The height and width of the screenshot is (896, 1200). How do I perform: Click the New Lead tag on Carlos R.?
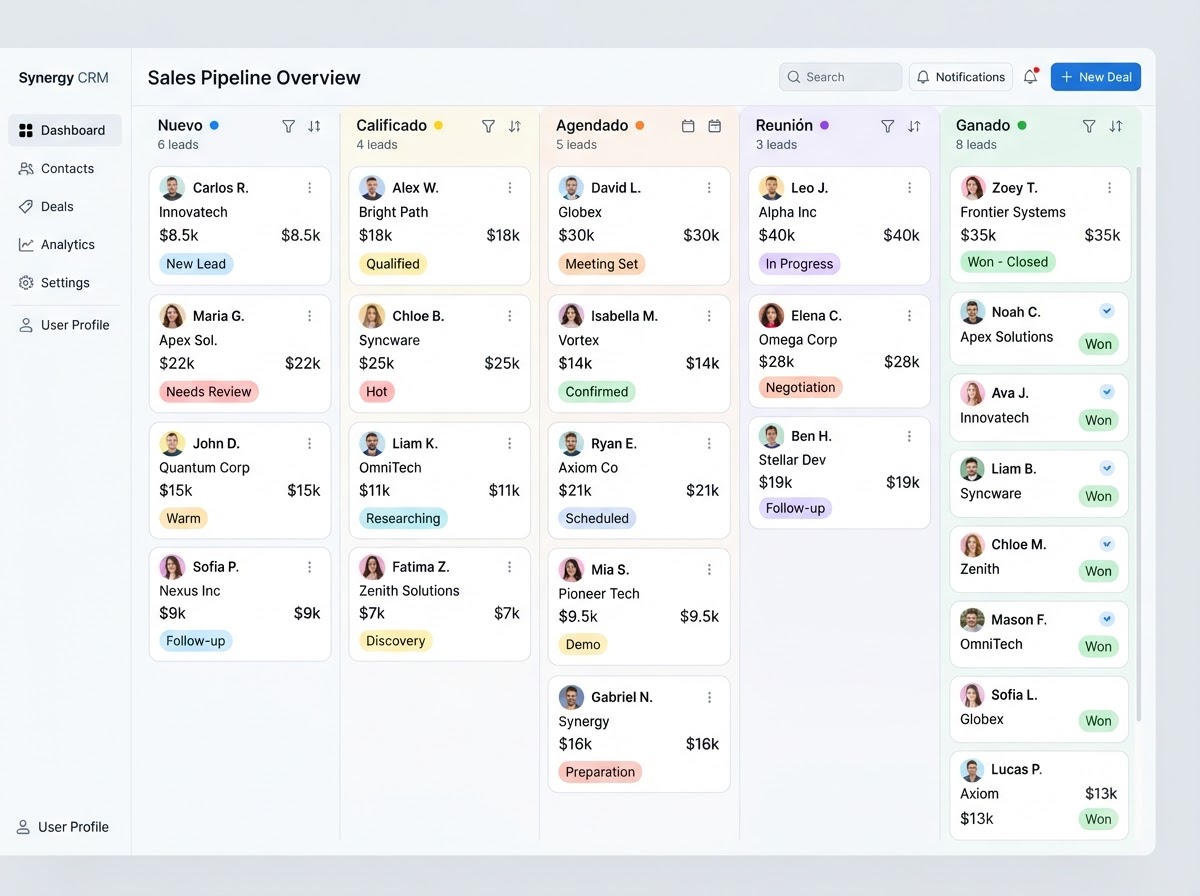(x=196, y=264)
